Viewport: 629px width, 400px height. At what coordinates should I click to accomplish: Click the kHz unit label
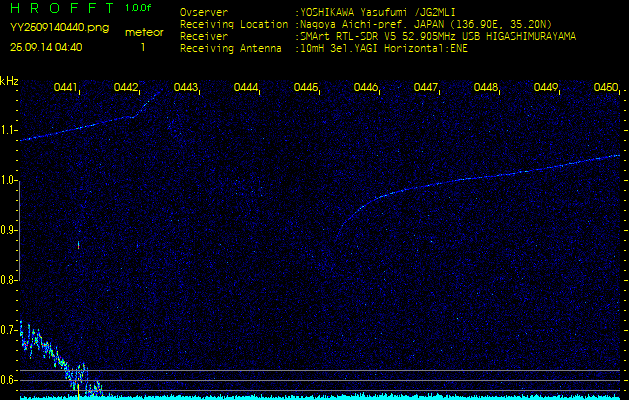(9, 80)
